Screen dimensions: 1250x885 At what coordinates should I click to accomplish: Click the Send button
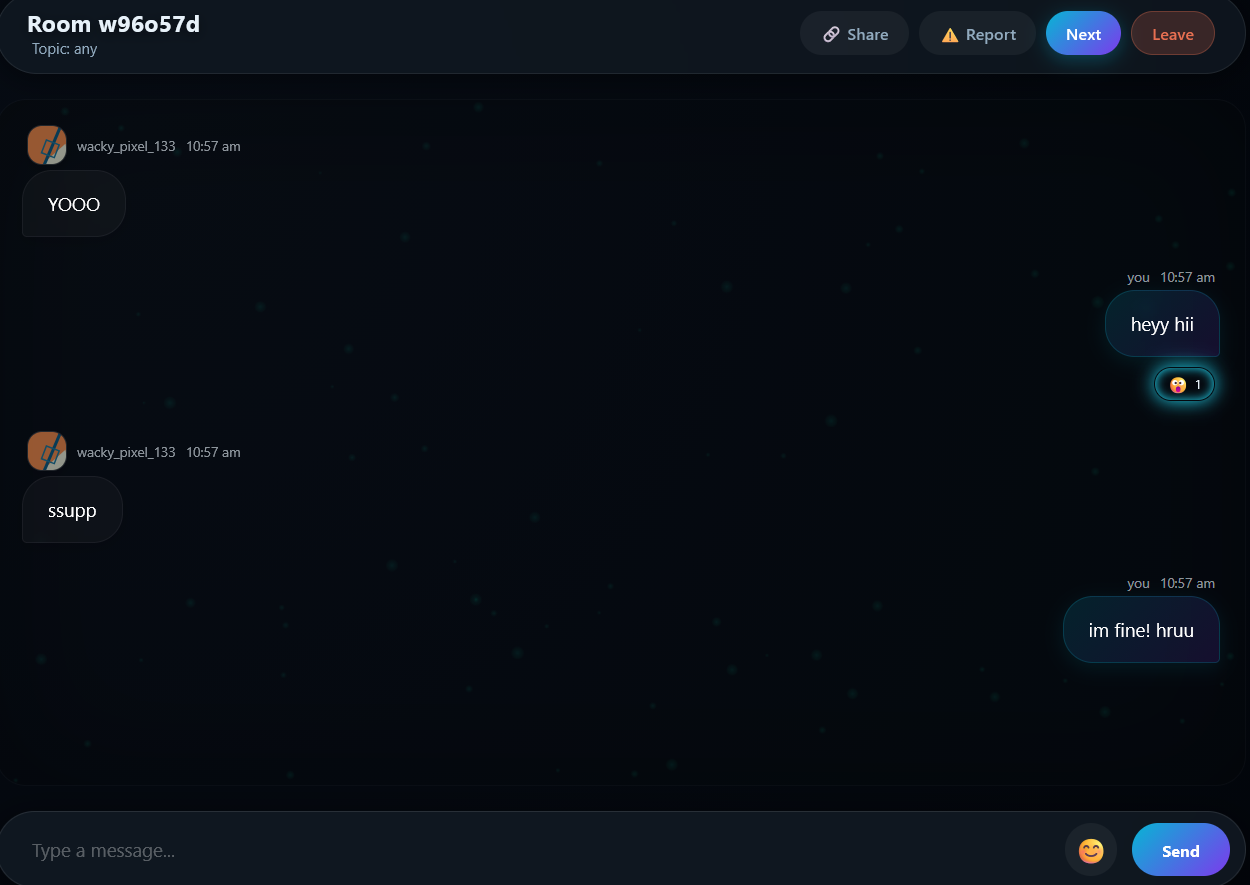(x=1180, y=850)
